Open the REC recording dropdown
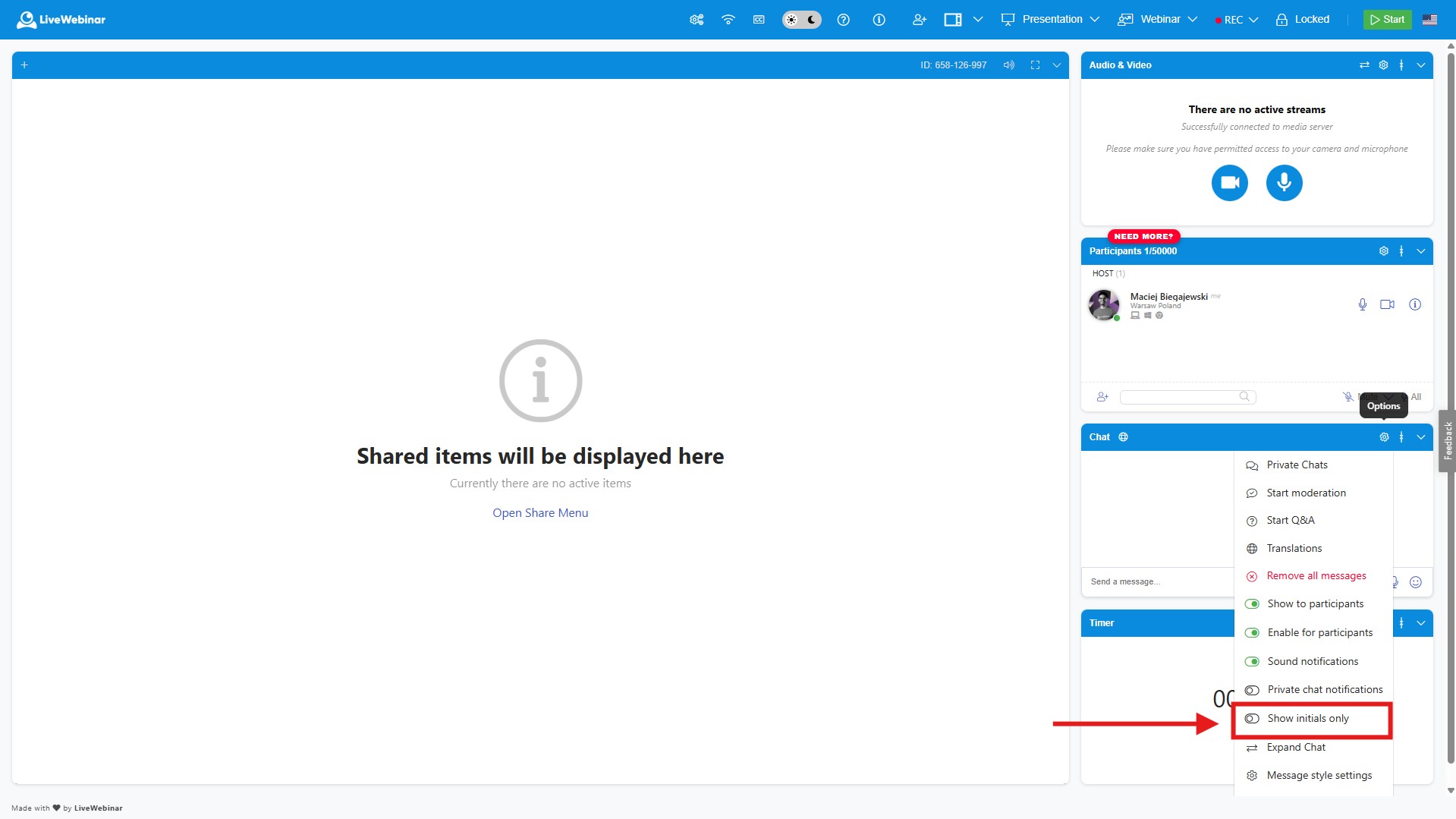The height and width of the screenshot is (819, 1456). pyautogui.click(x=1237, y=20)
